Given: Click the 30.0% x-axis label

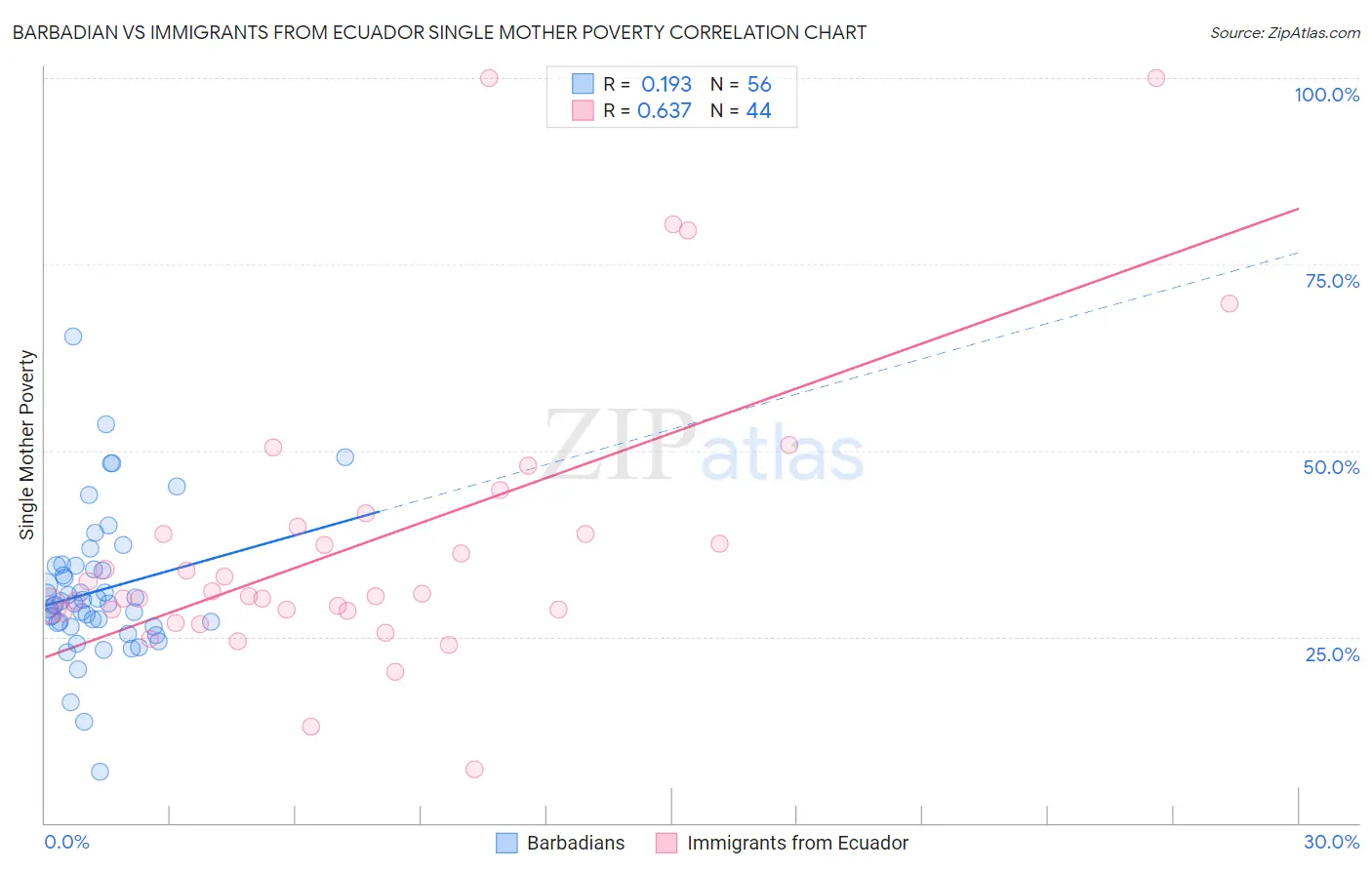Looking at the screenshot, I should tap(1331, 842).
